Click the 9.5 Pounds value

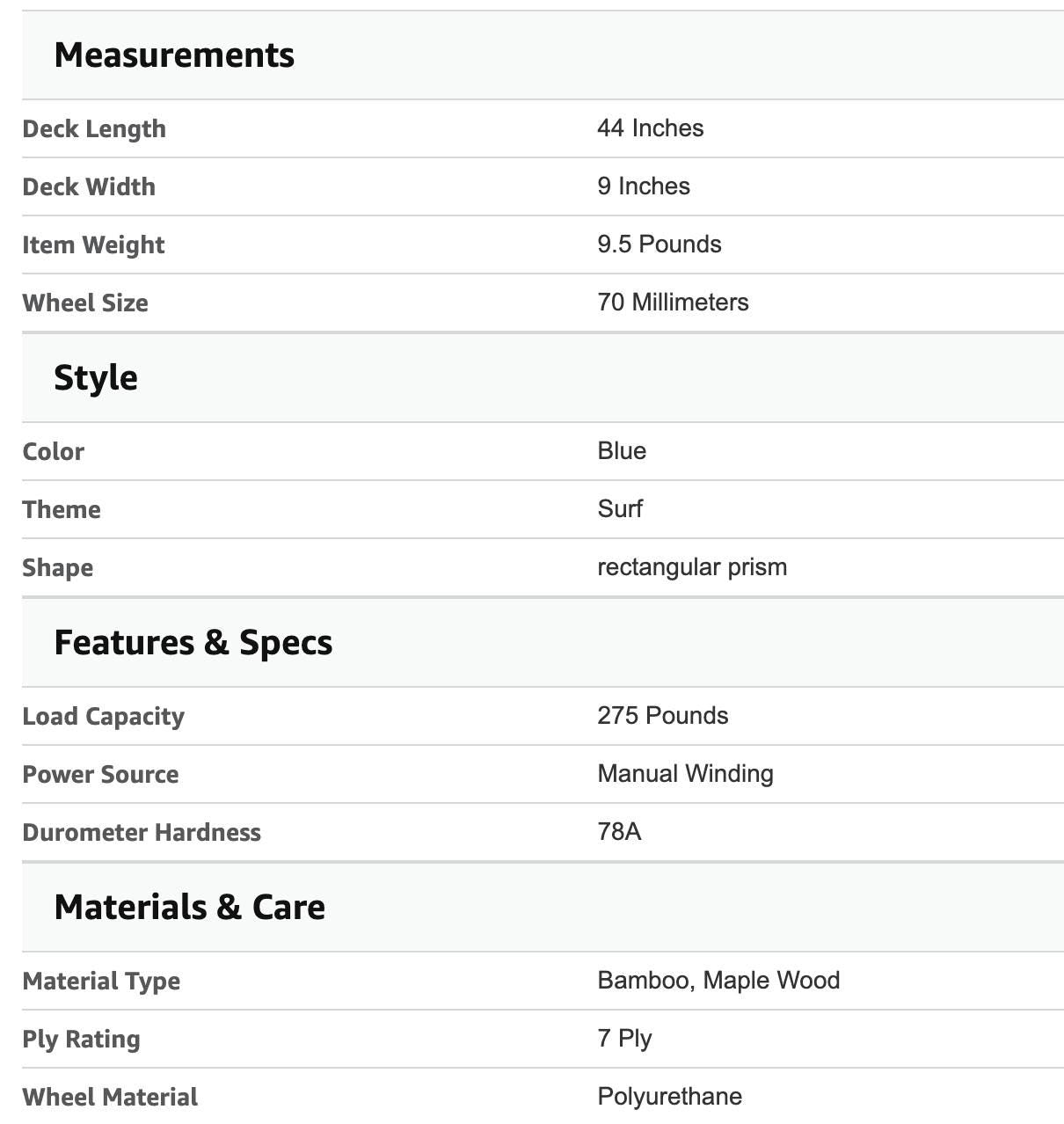pyautogui.click(x=659, y=245)
